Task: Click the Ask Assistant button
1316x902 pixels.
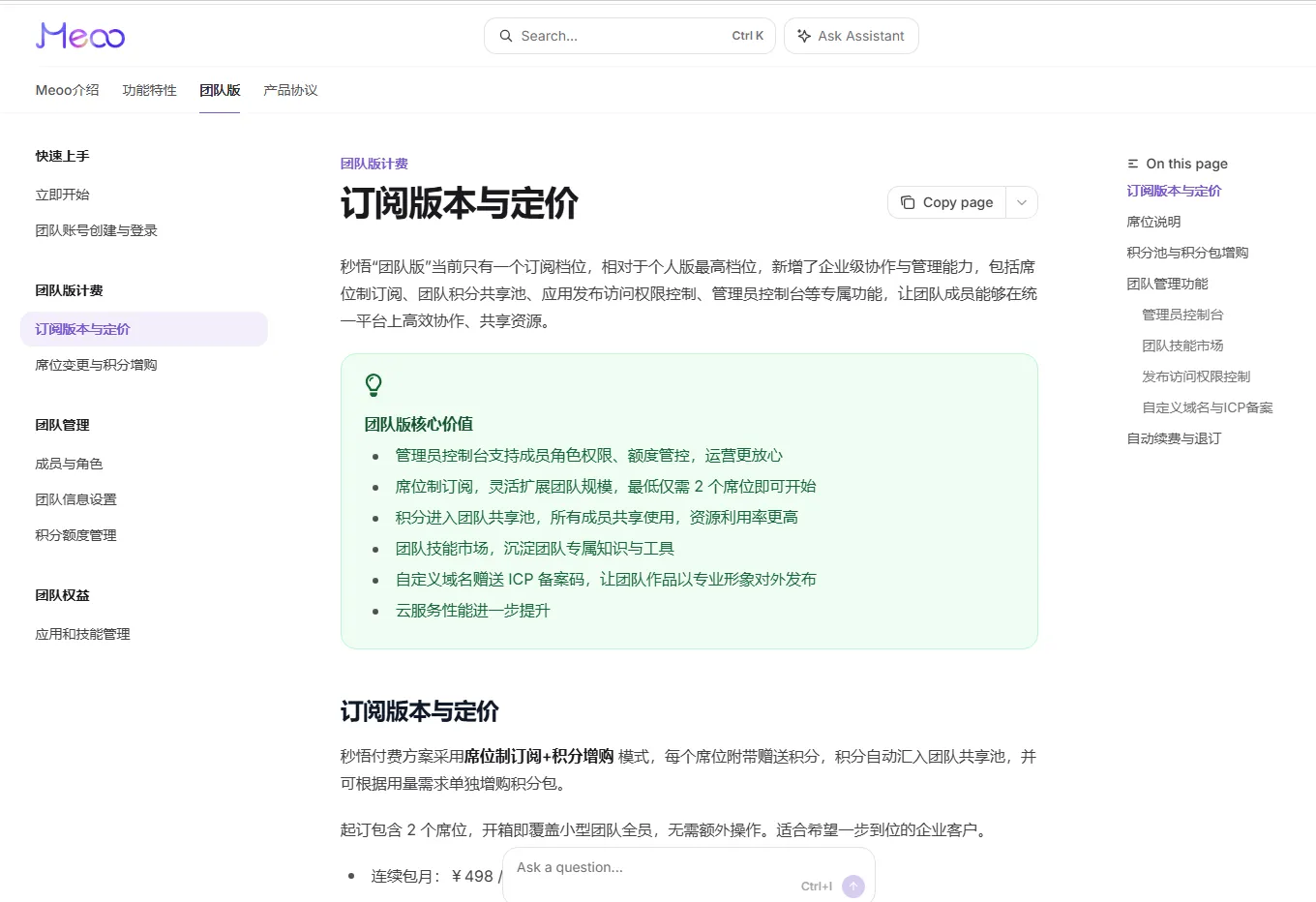Action: point(852,36)
